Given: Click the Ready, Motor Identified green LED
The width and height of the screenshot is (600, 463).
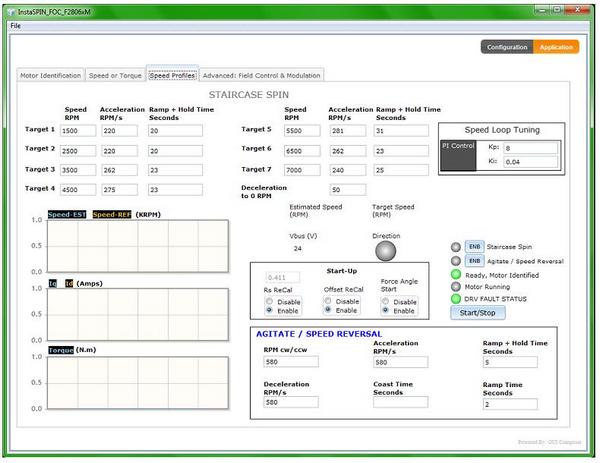Looking at the screenshot, I should [456, 274].
